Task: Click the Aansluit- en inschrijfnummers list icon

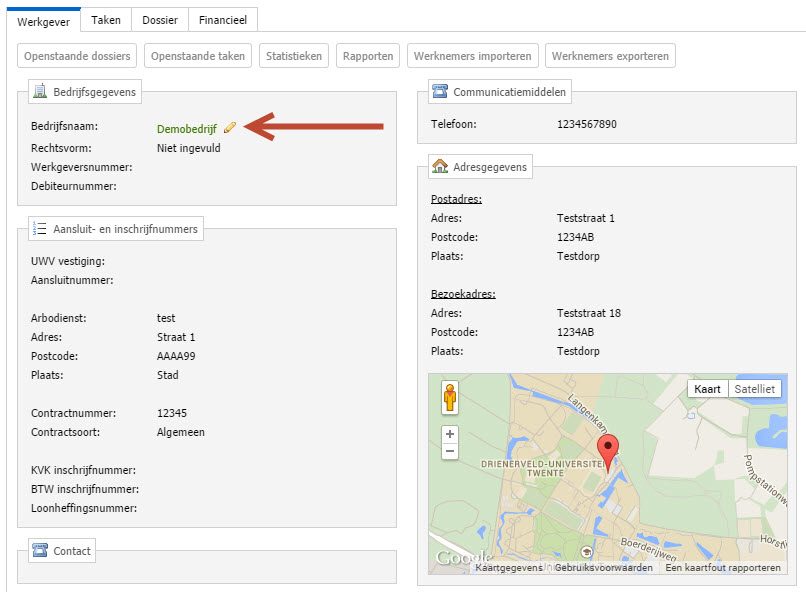Action: [40, 229]
